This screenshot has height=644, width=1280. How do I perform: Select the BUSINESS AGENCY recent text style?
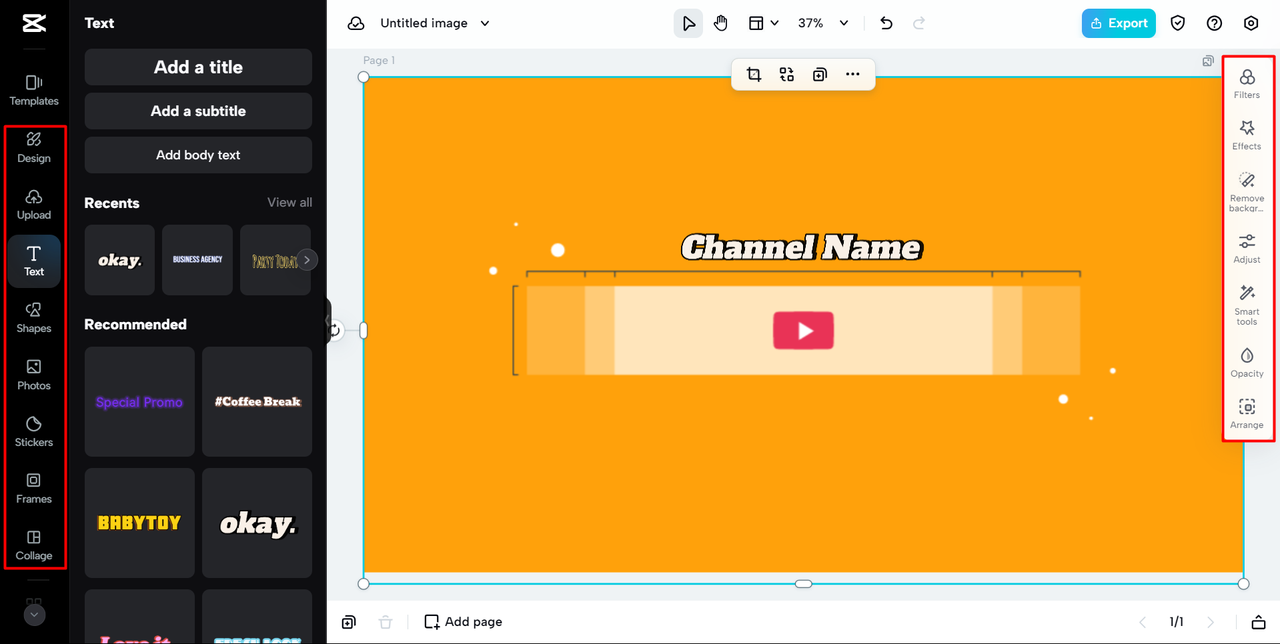[197, 260]
